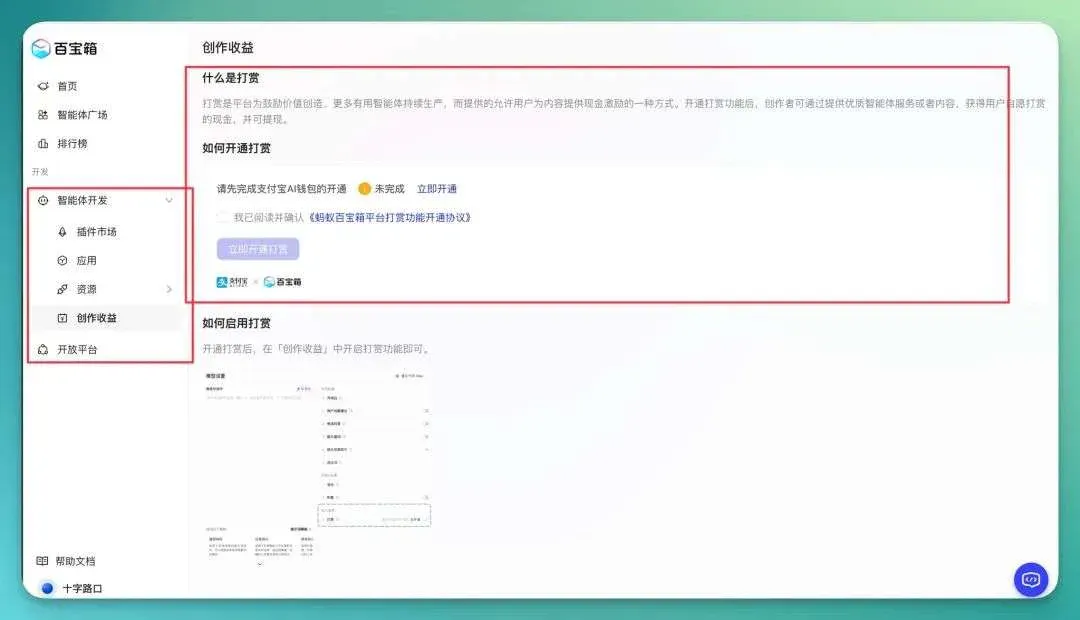
Task: Click the 什么是打赏 heading
Action: click(x=231, y=78)
